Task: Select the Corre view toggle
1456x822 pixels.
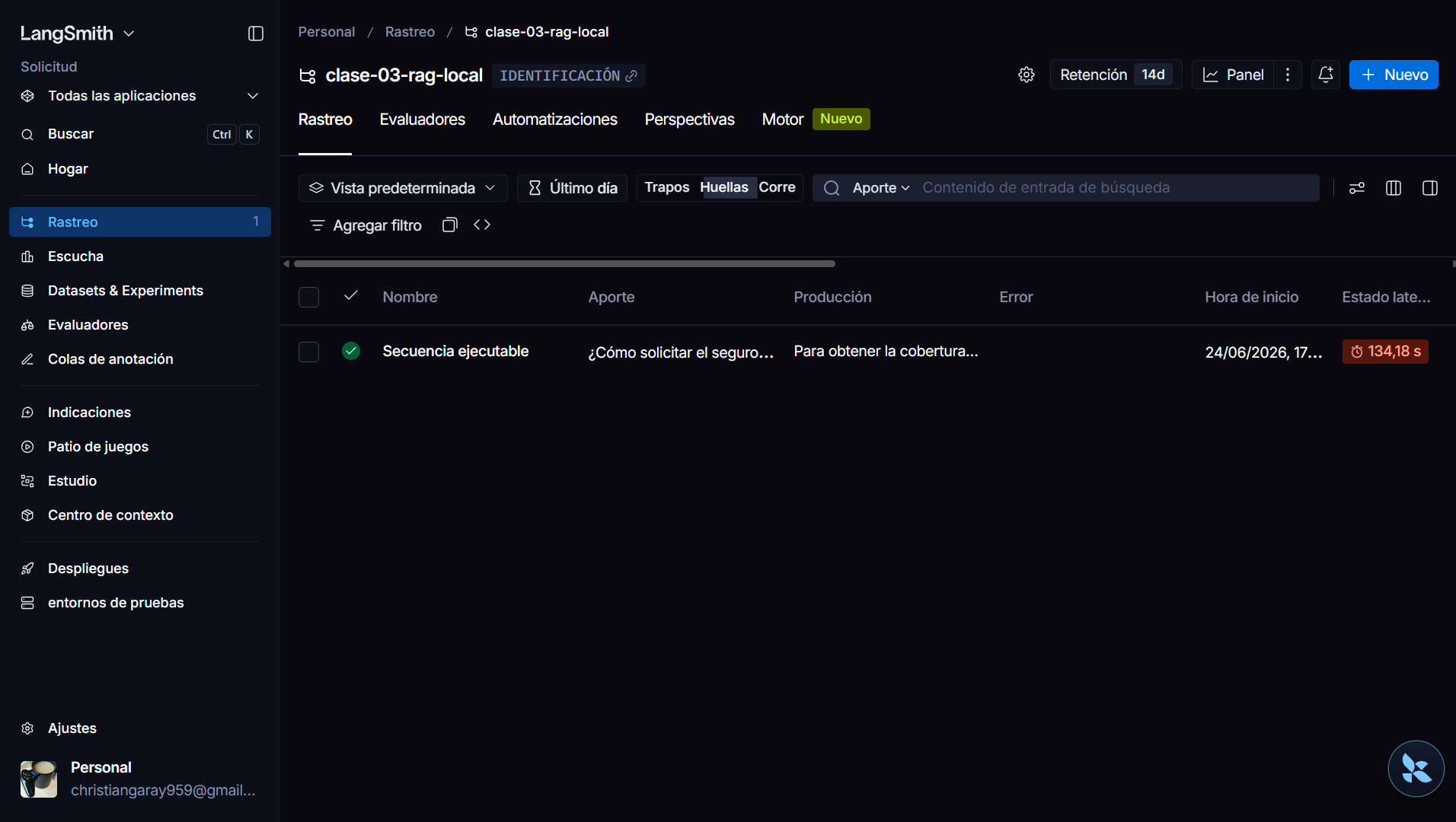Action: coord(777,187)
